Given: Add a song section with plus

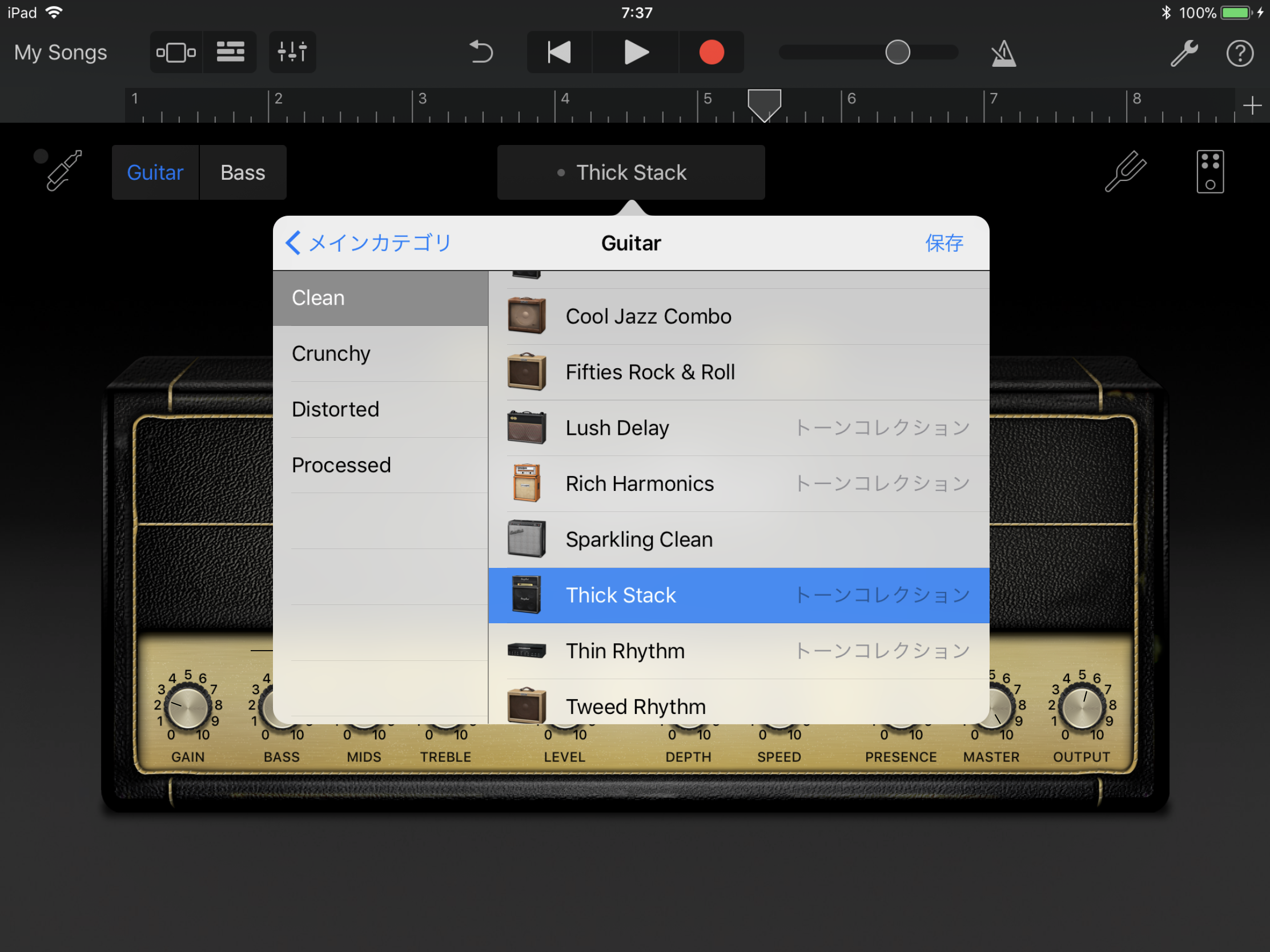Looking at the screenshot, I should (x=1252, y=106).
